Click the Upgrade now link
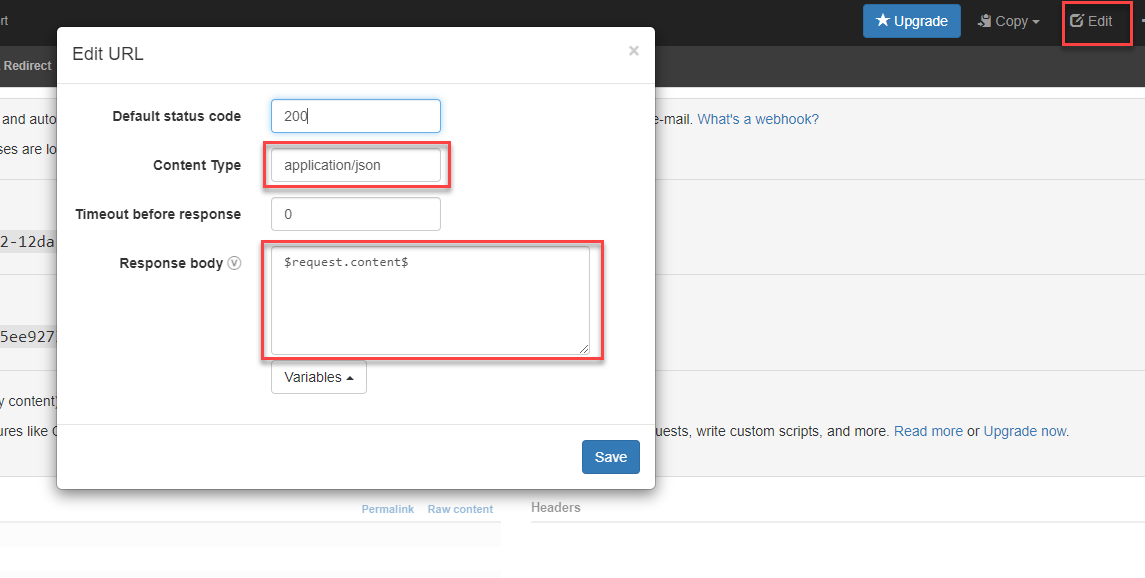 point(1026,432)
